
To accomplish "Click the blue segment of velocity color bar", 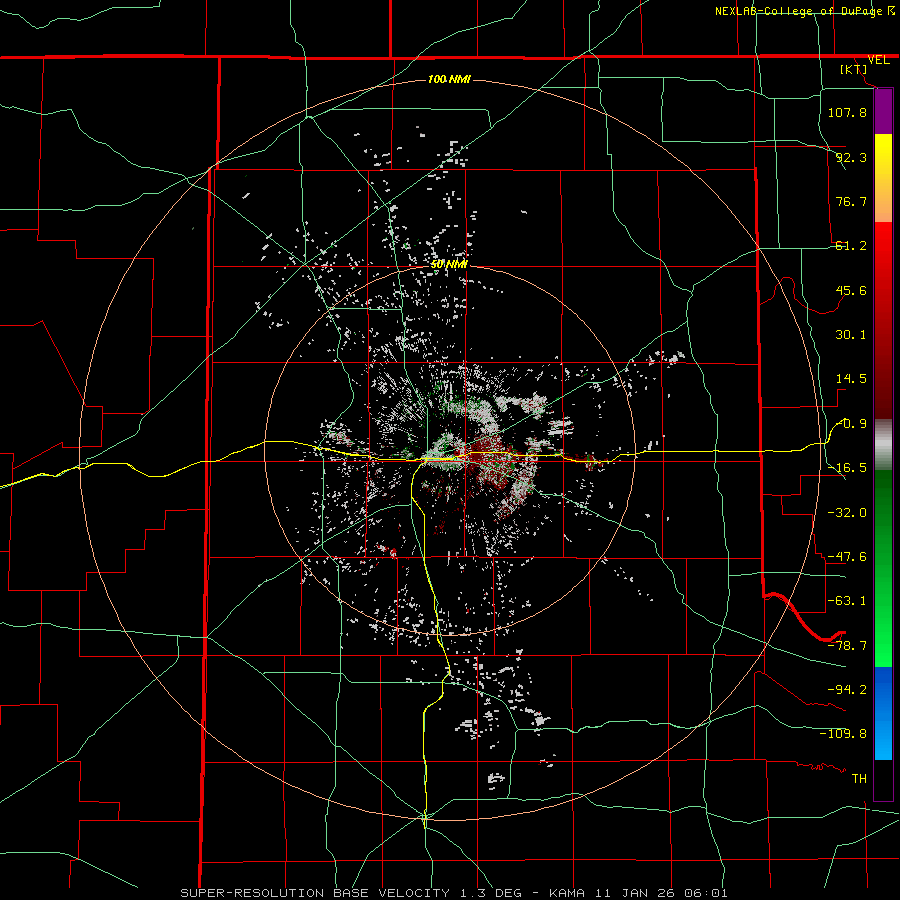I will [883, 713].
